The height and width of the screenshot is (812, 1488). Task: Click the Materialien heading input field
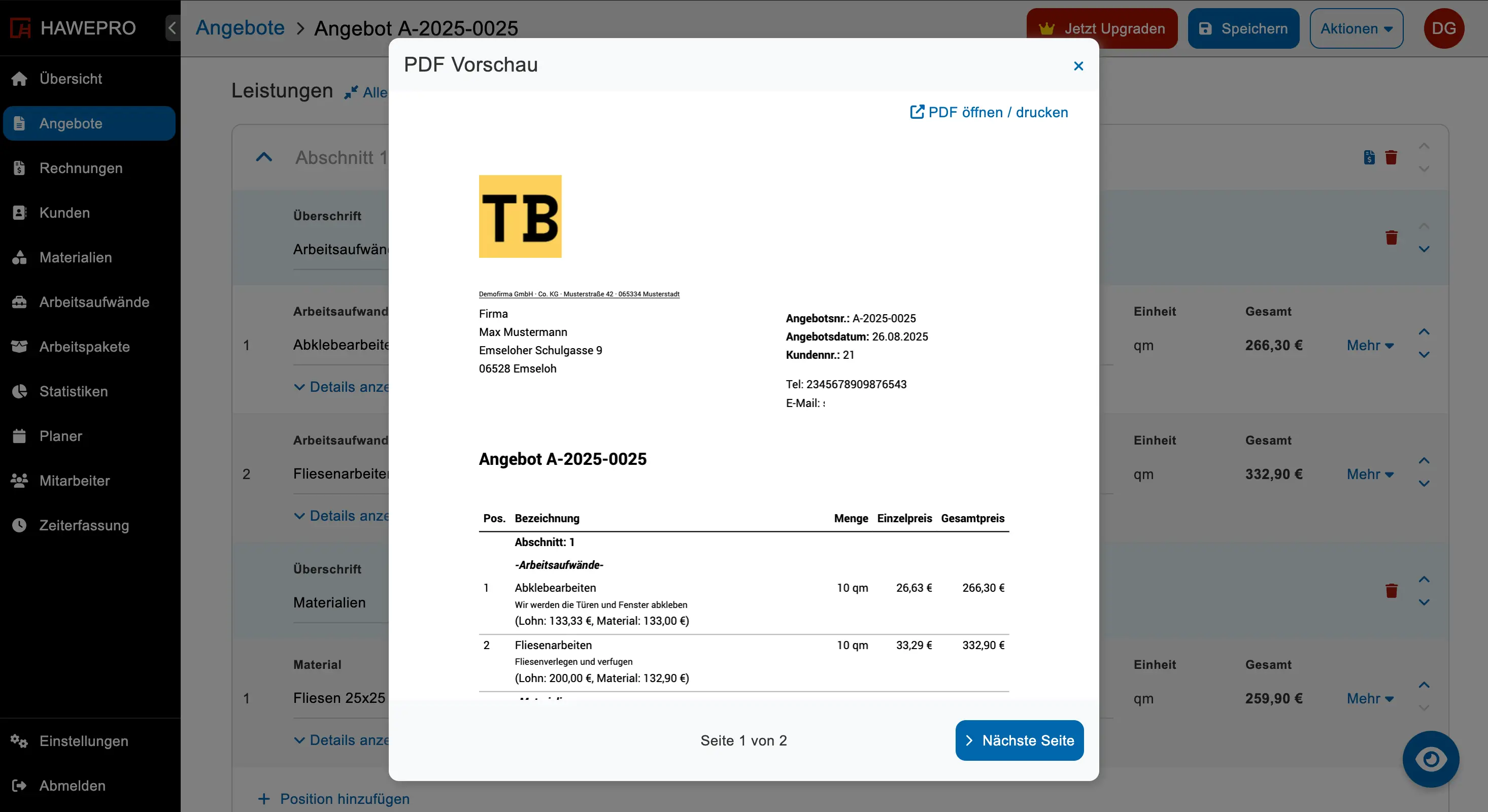click(341, 603)
